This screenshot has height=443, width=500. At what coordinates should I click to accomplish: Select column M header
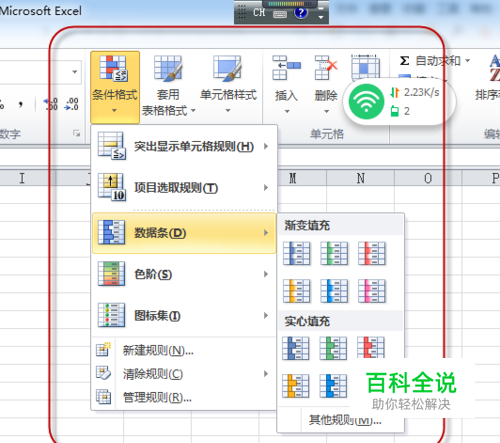[x=293, y=178]
